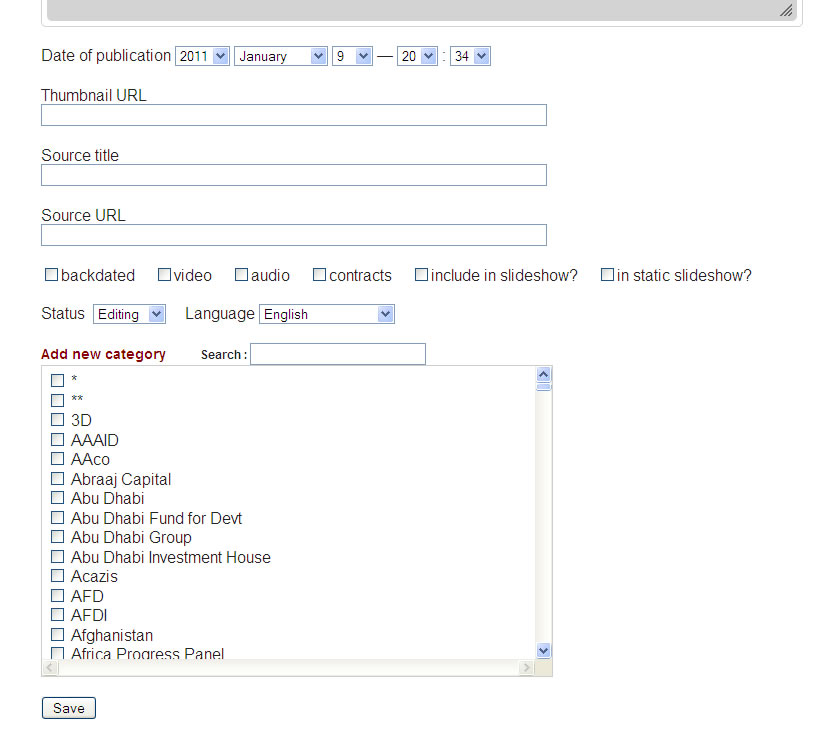Focus the category Search input field
This screenshot has height=733, width=827.
click(x=338, y=354)
